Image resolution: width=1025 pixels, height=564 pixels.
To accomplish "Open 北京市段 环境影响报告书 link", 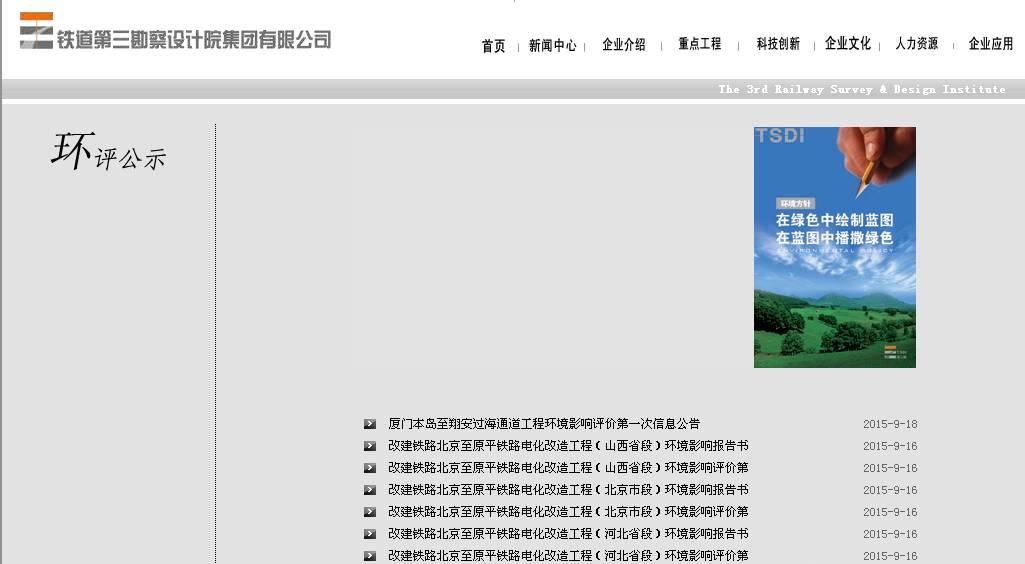I will [x=568, y=490].
